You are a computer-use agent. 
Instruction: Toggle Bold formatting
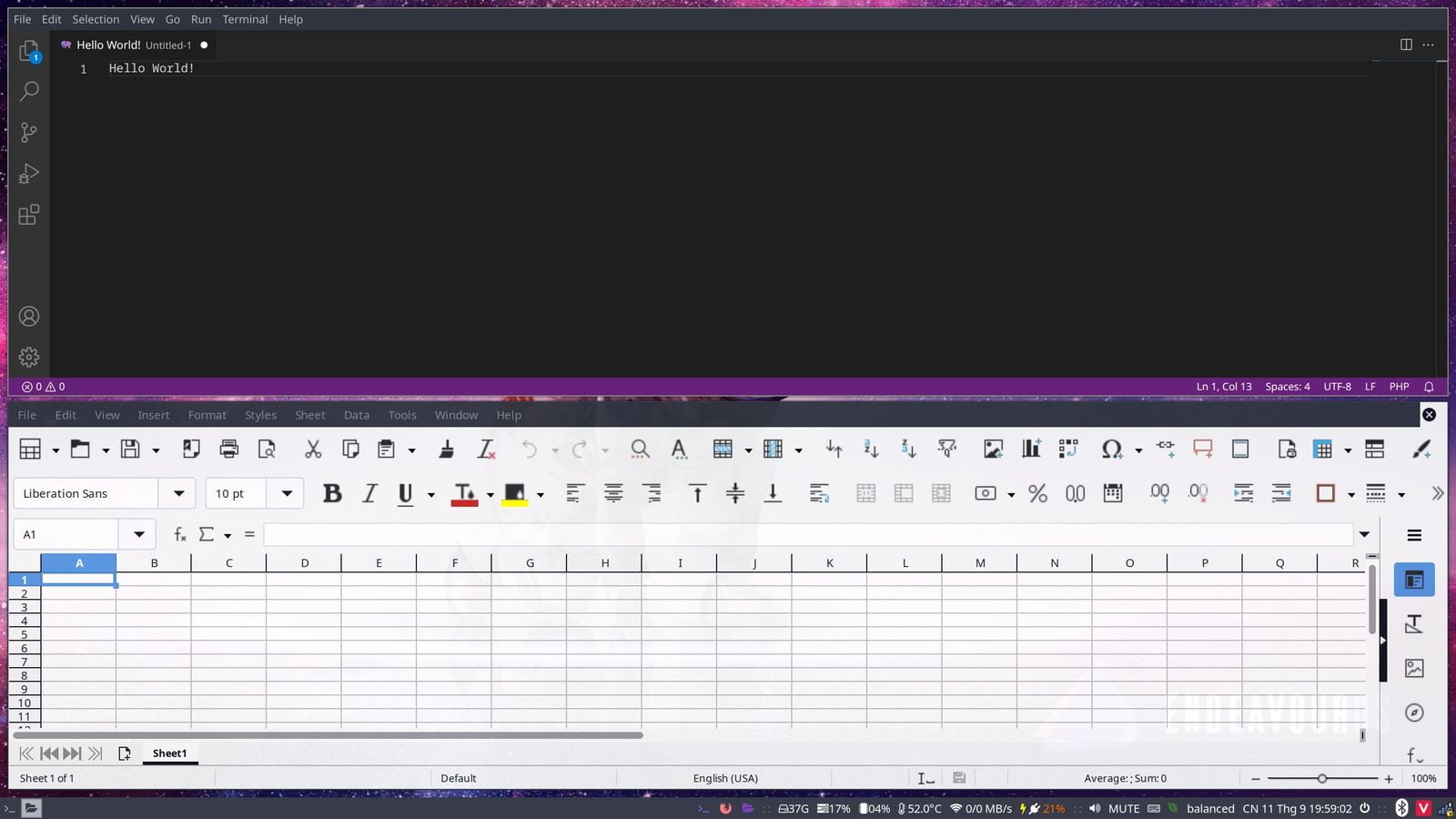click(332, 493)
